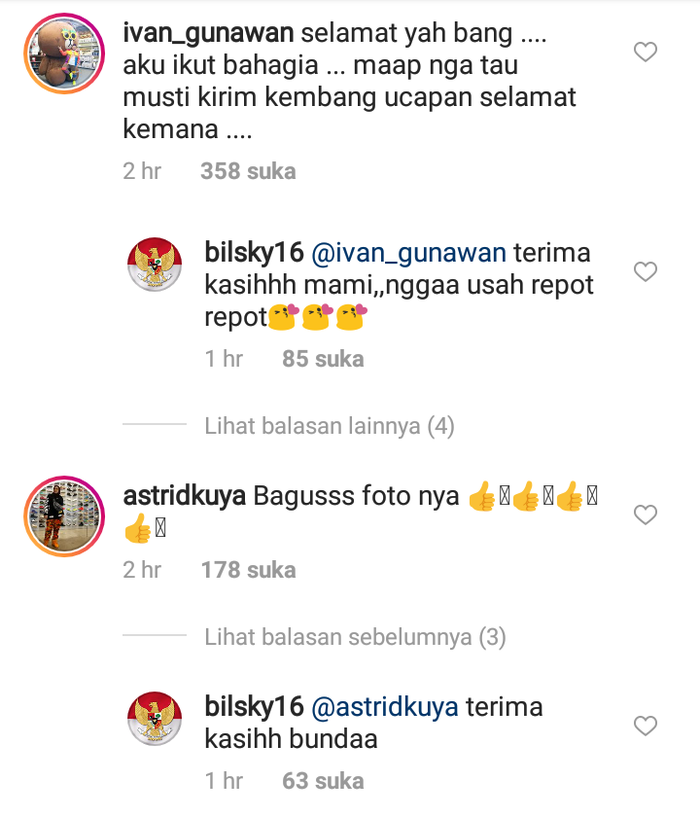Like bilsky16's reply to ivan_gunawan
The image size is (700, 816).
pyautogui.click(x=645, y=272)
